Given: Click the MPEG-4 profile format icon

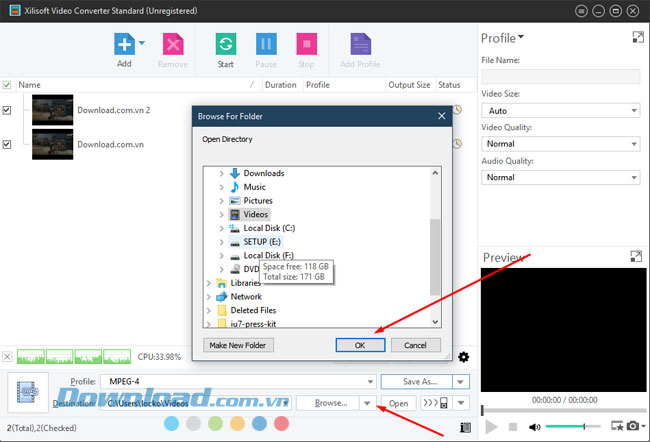Looking at the screenshot, I should coord(28,392).
